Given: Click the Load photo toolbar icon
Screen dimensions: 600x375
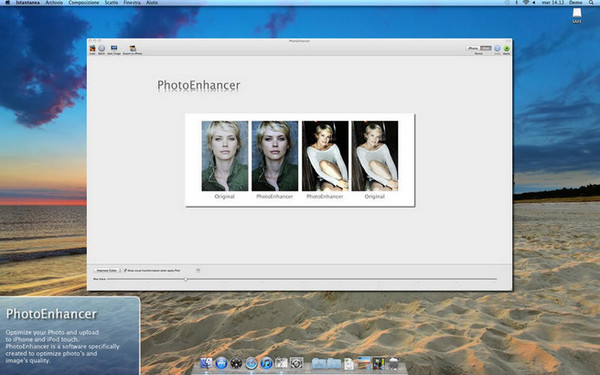Looking at the screenshot, I should (x=92, y=48).
